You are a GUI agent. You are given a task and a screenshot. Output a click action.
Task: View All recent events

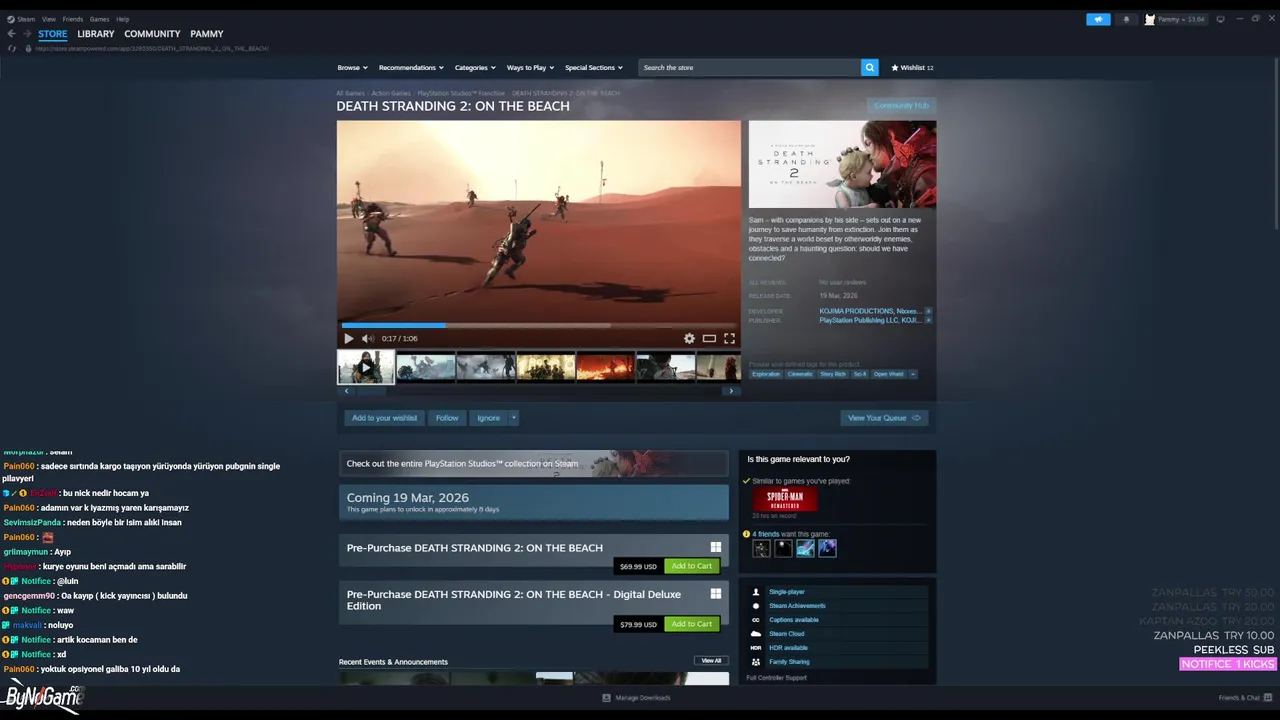(711, 661)
